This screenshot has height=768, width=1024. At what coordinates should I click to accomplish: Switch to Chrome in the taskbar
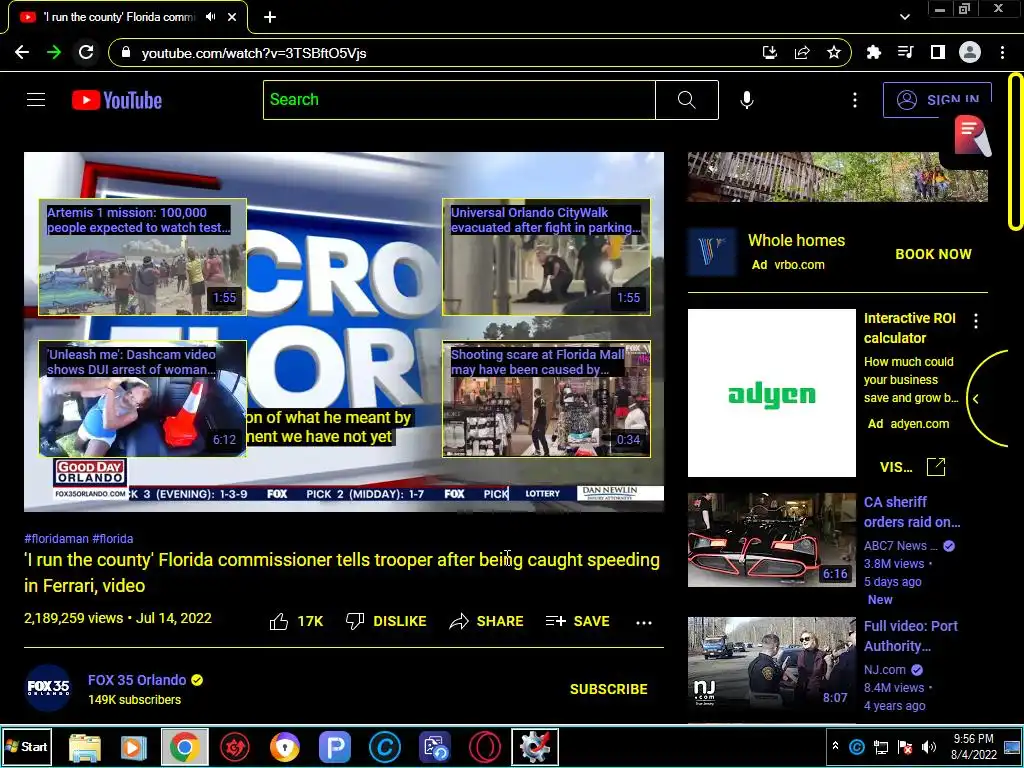[x=185, y=747]
